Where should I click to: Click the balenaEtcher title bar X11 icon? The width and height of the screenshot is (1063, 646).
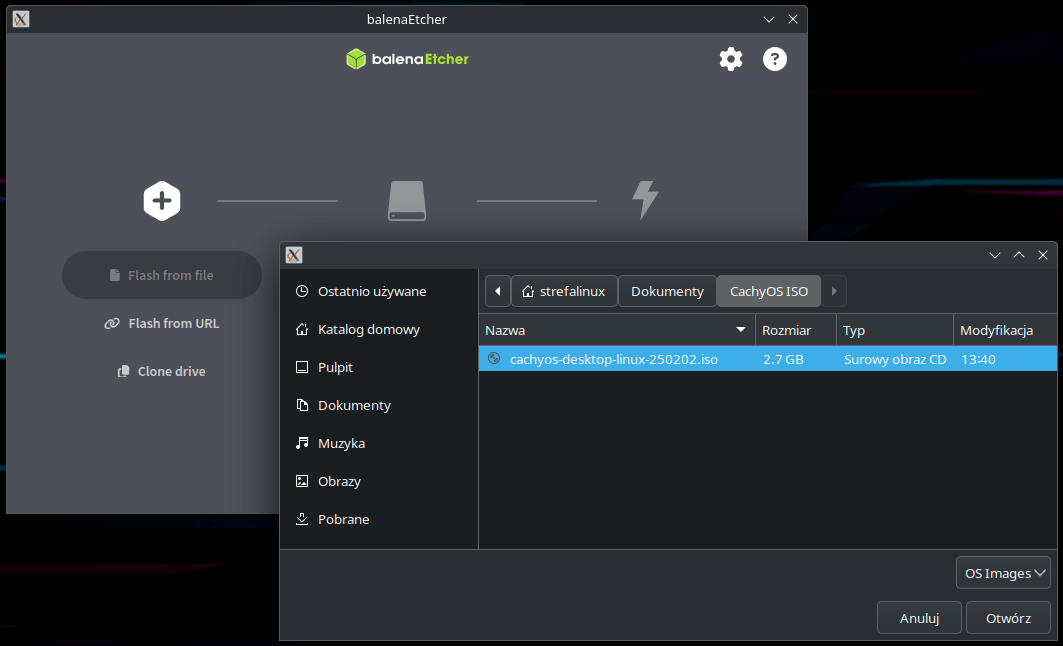[x=21, y=19]
